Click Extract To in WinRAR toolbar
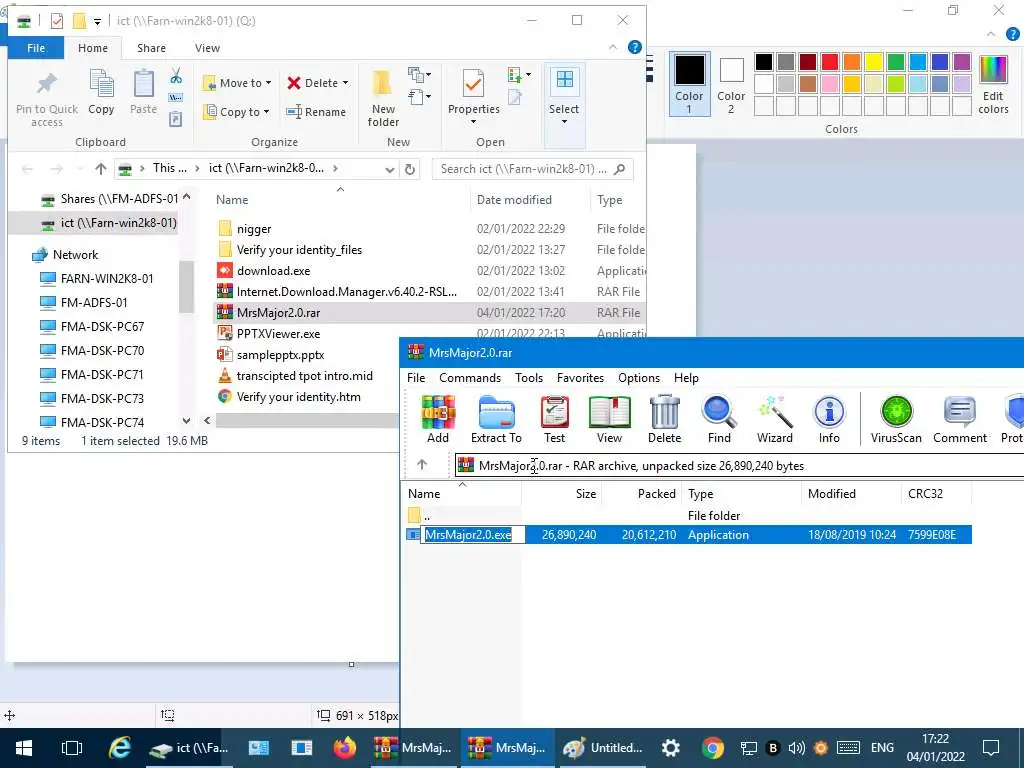The width and height of the screenshot is (1024, 768). (x=496, y=420)
